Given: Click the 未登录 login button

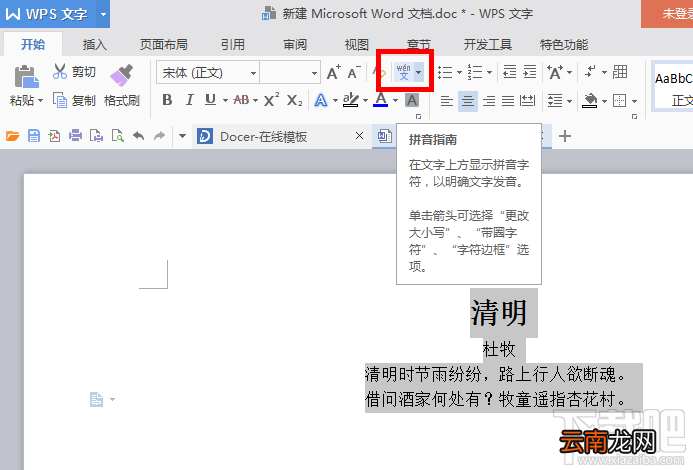Looking at the screenshot, I should pos(667,14).
